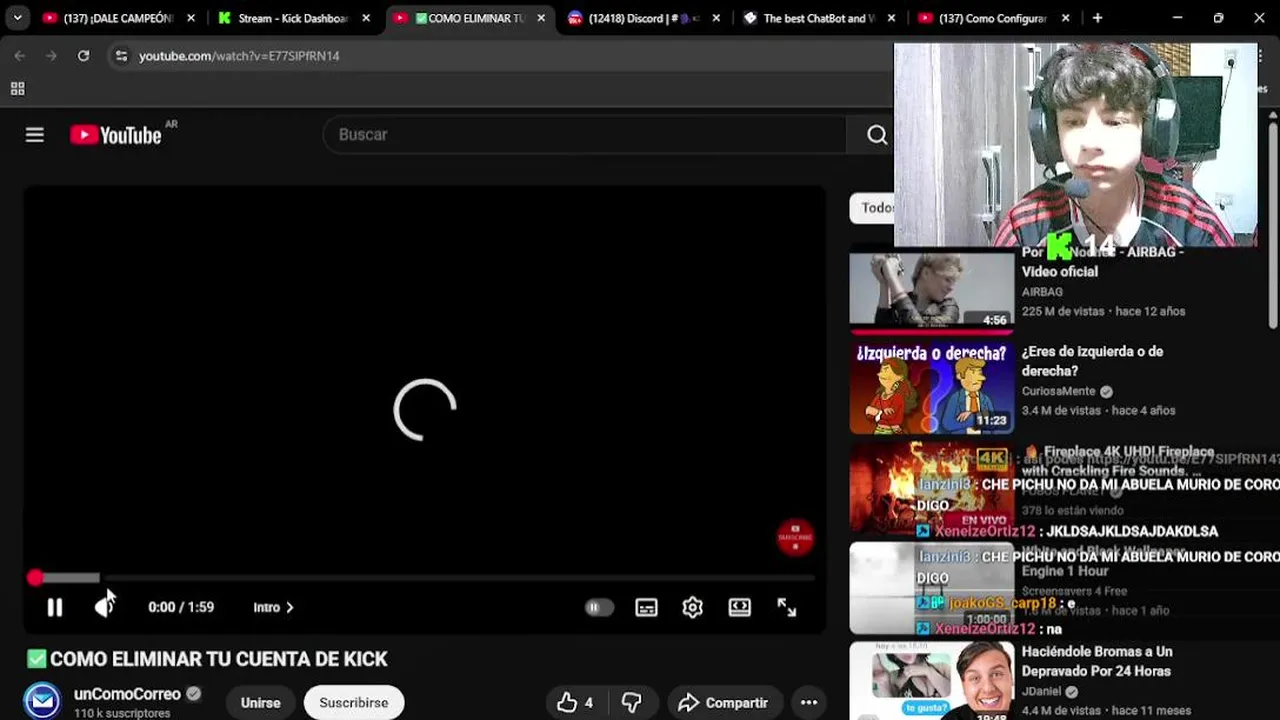The height and width of the screenshot is (720, 1280).
Task: Open the unComoCorreo channel name link
Action: click(127, 694)
